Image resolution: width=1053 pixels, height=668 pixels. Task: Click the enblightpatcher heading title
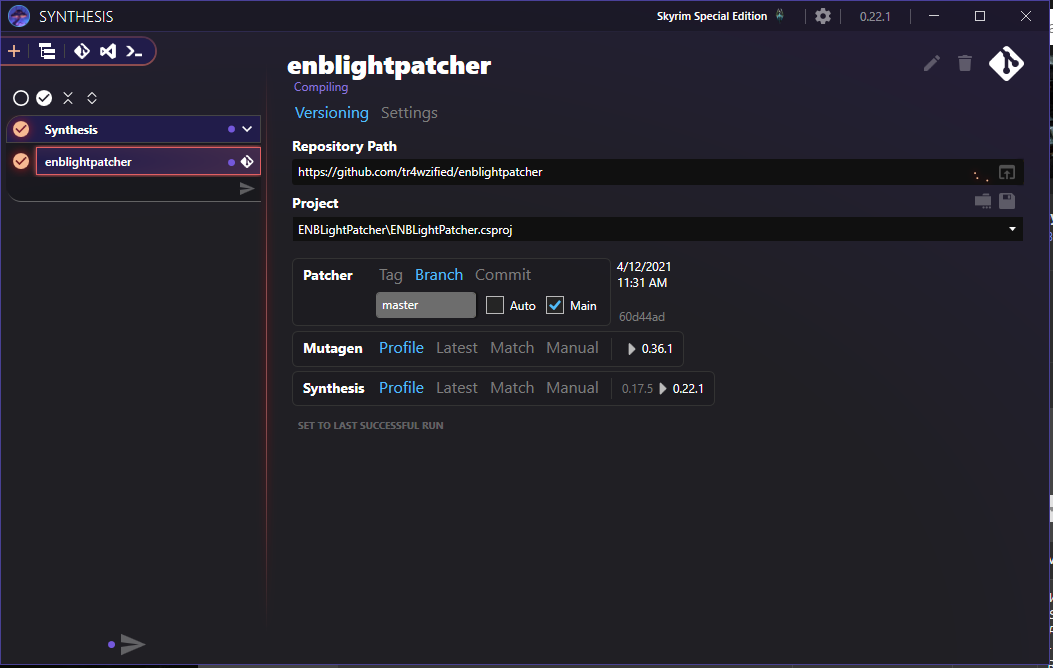[389, 65]
